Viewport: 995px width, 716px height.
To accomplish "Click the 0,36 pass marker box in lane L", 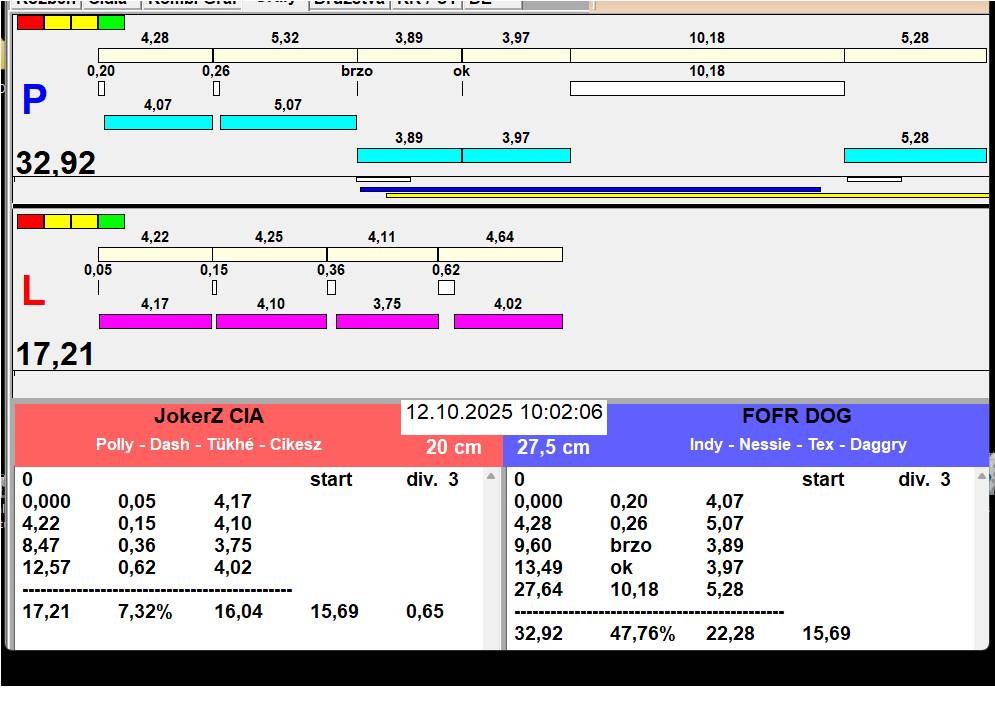I will (x=331, y=288).
